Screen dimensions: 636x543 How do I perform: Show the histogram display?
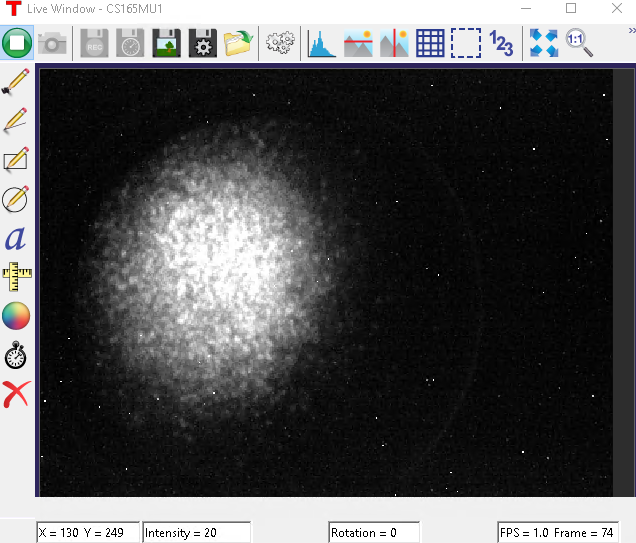tap(321, 43)
